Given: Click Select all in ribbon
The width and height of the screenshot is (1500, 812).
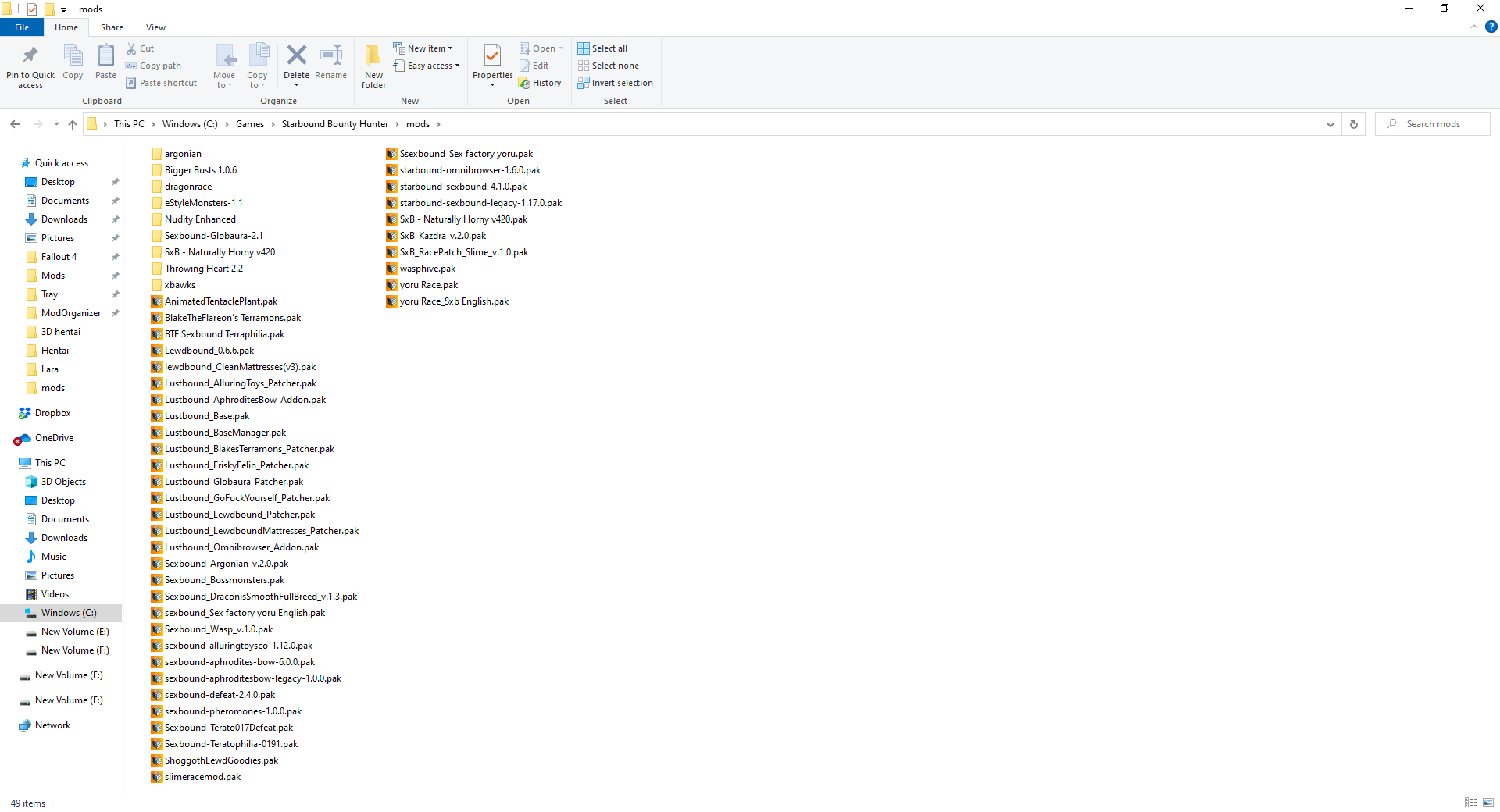Looking at the screenshot, I should tap(602, 48).
